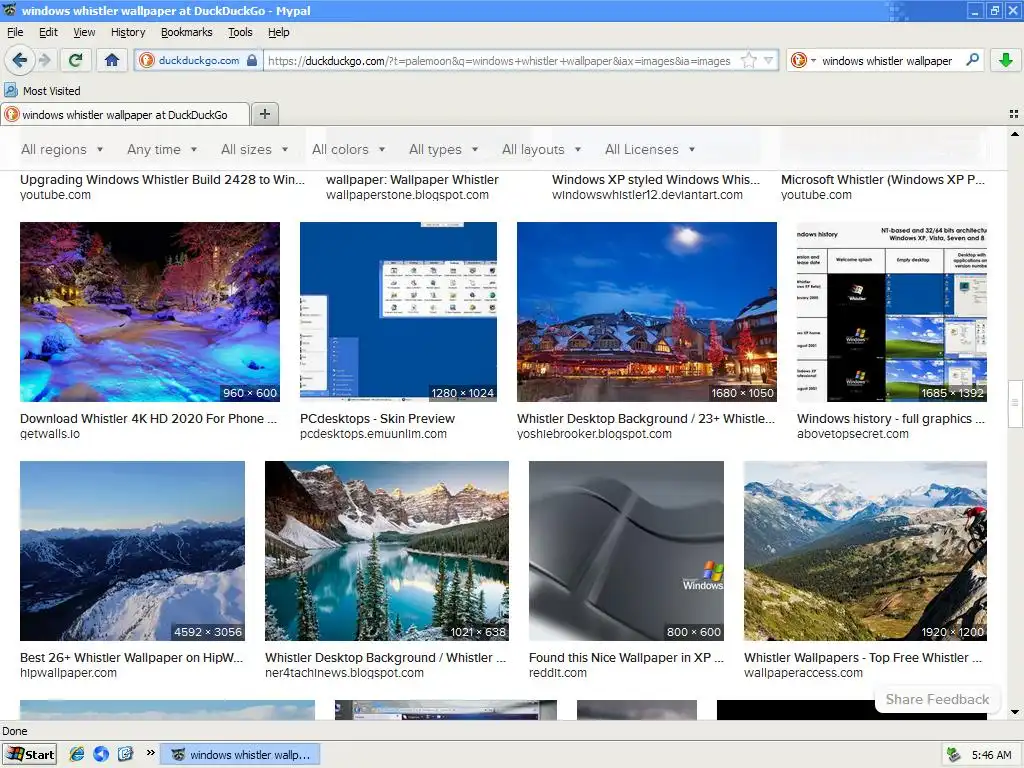The height and width of the screenshot is (768, 1024).
Task: Click the vertical scrollbar thumb
Action: 1015,403
